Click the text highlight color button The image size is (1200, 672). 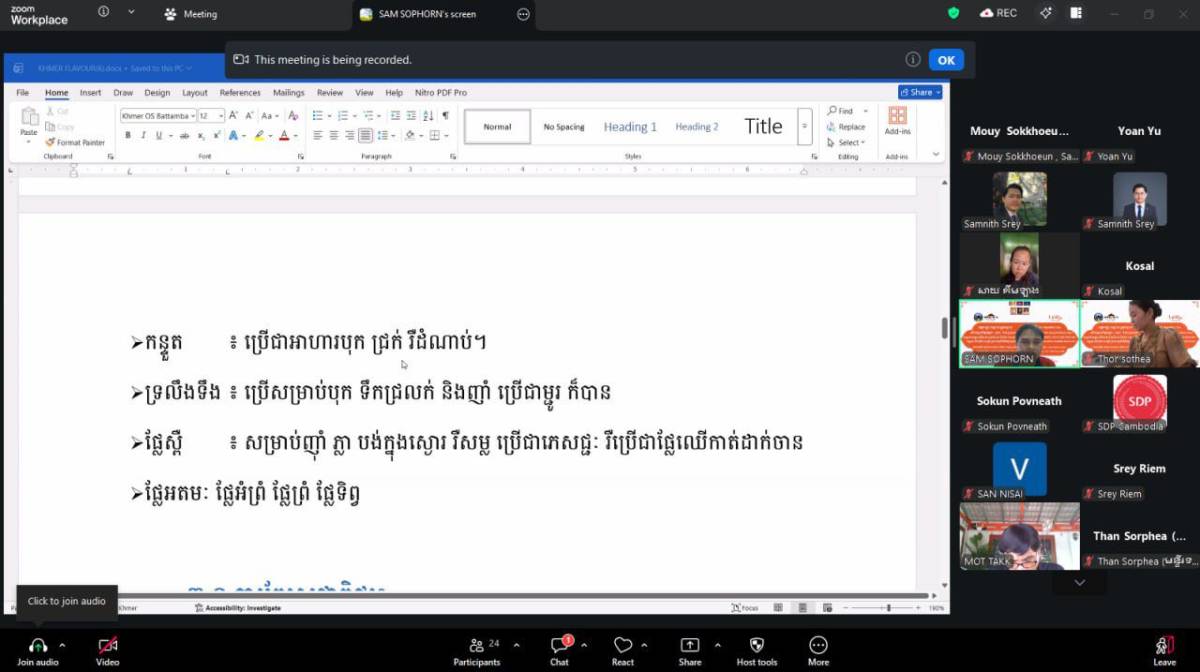tap(259, 135)
